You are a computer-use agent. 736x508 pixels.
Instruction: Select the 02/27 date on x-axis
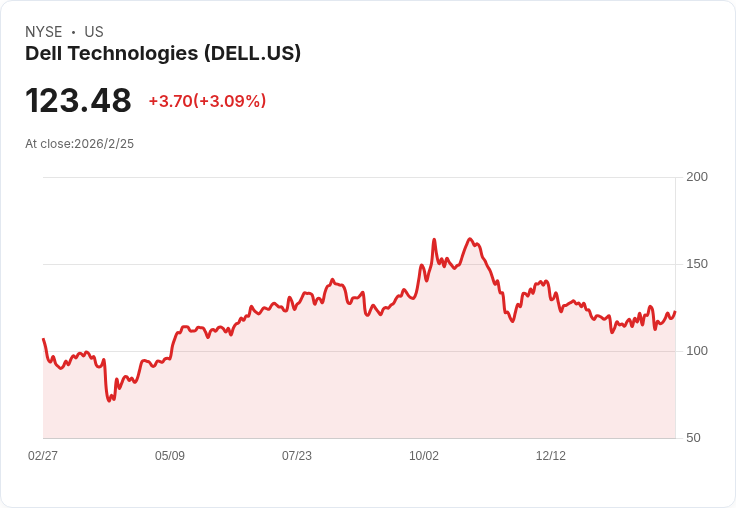43,455
